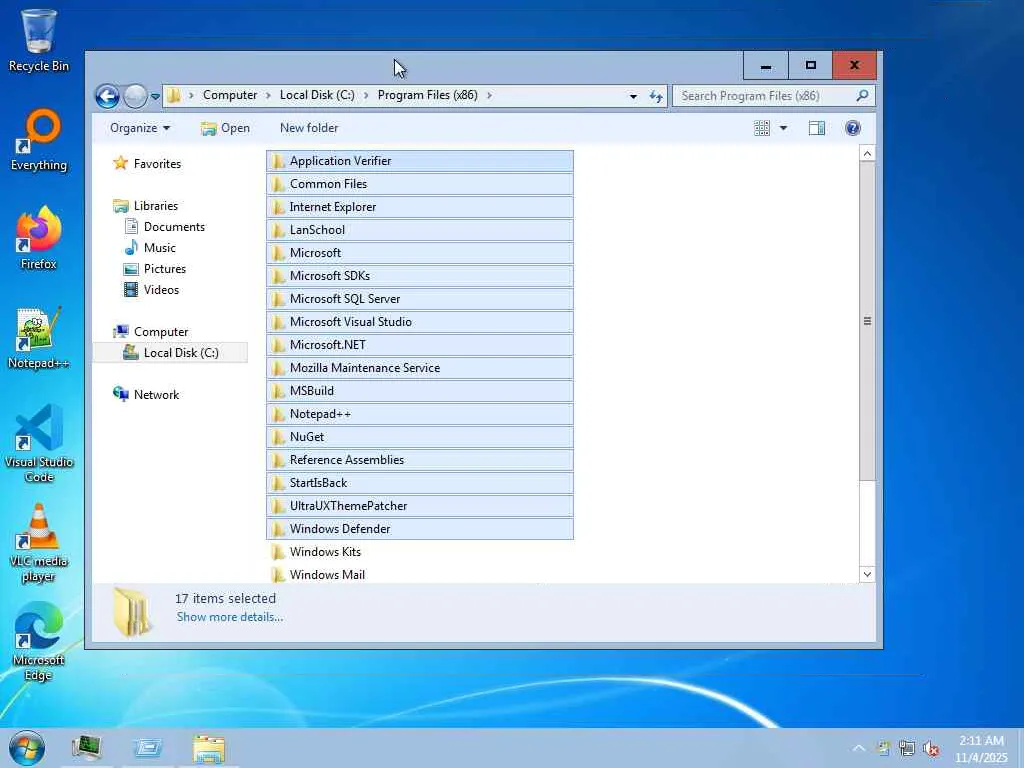The height and width of the screenshot is (768, 1024).
Task: Open the recent pages dropdown arrow
Action: pos(155,97)
